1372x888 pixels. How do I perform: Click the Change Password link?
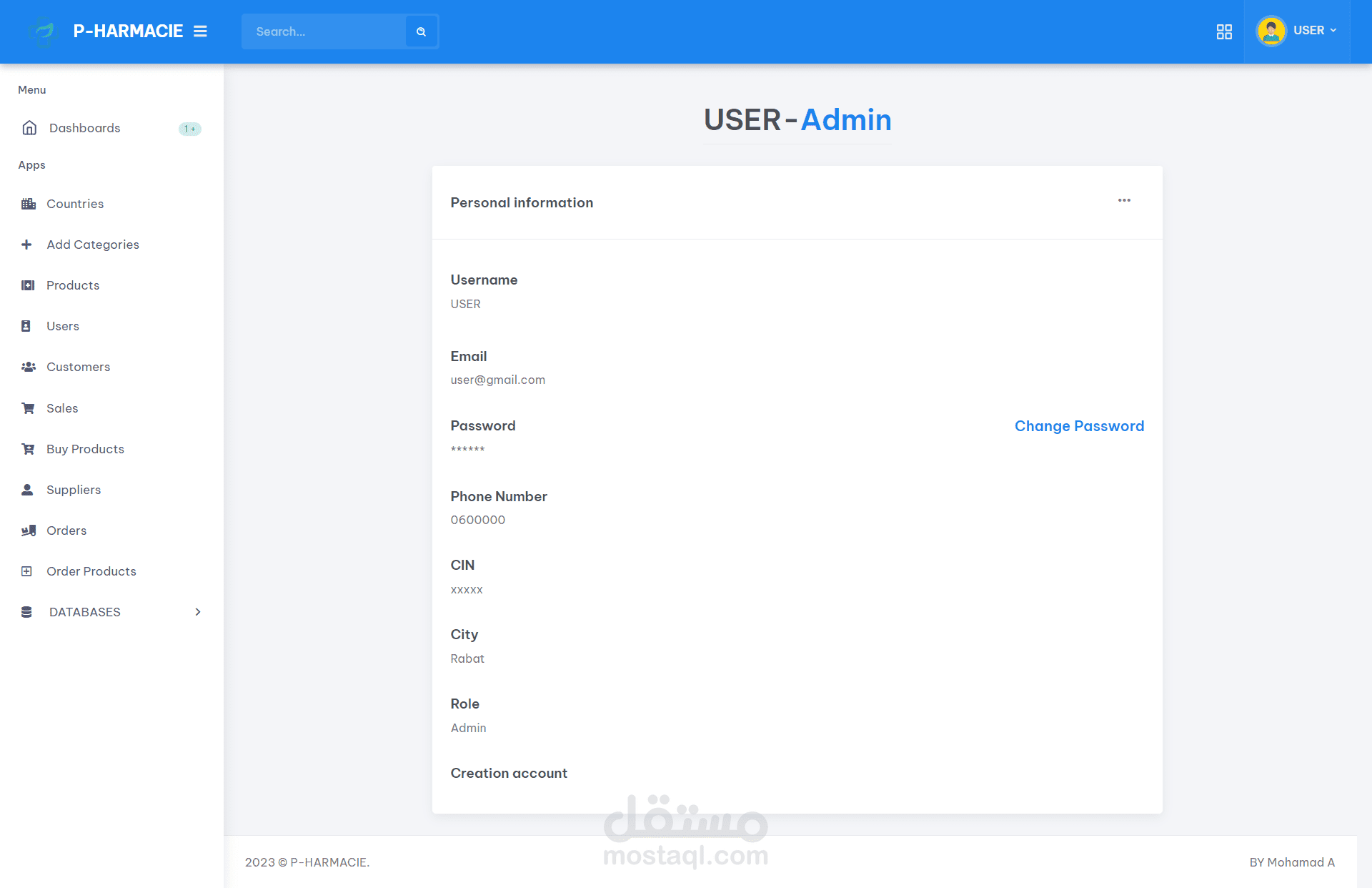click(x=1079, y=426)
